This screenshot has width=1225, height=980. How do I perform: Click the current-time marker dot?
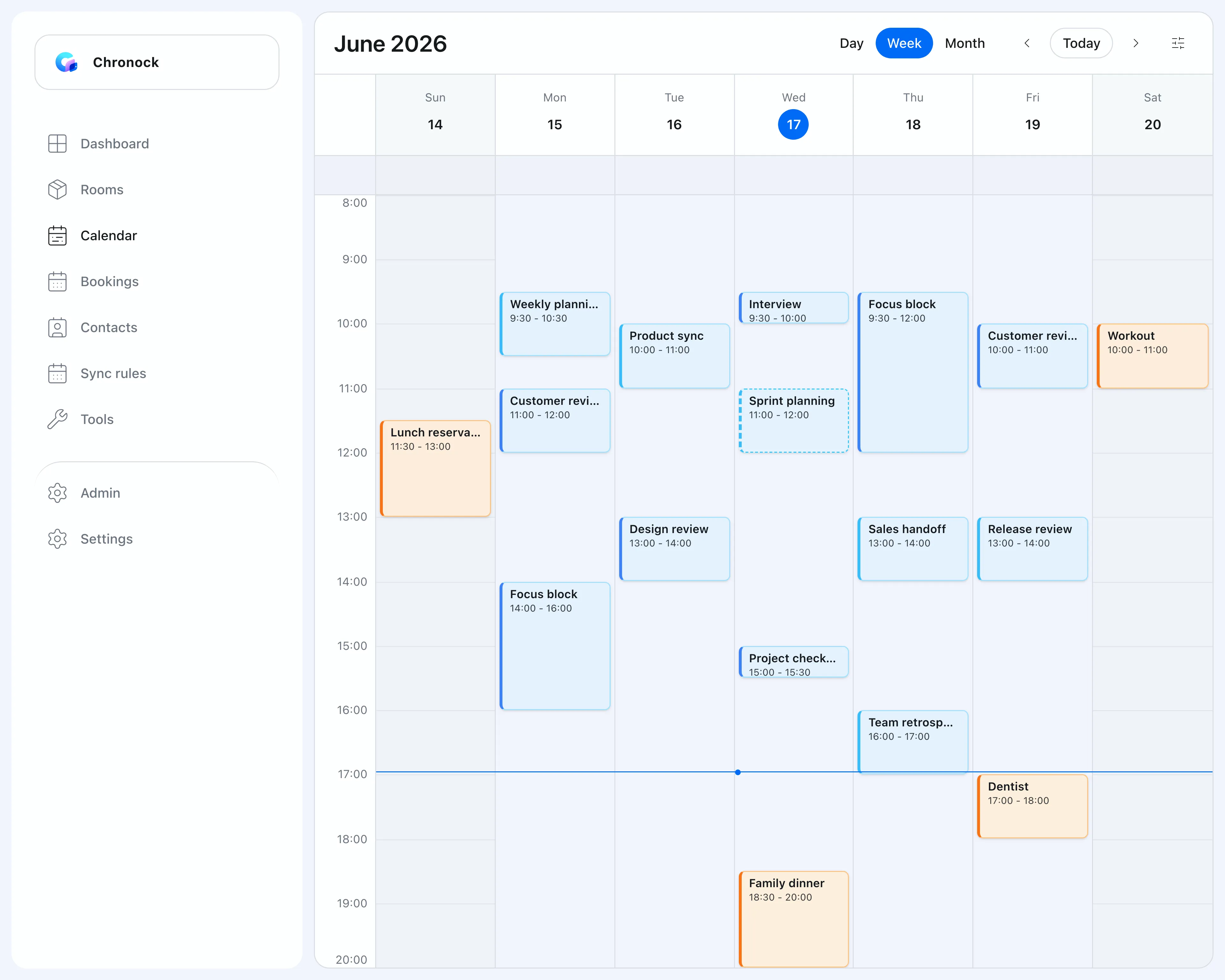(x=738, y=772)
